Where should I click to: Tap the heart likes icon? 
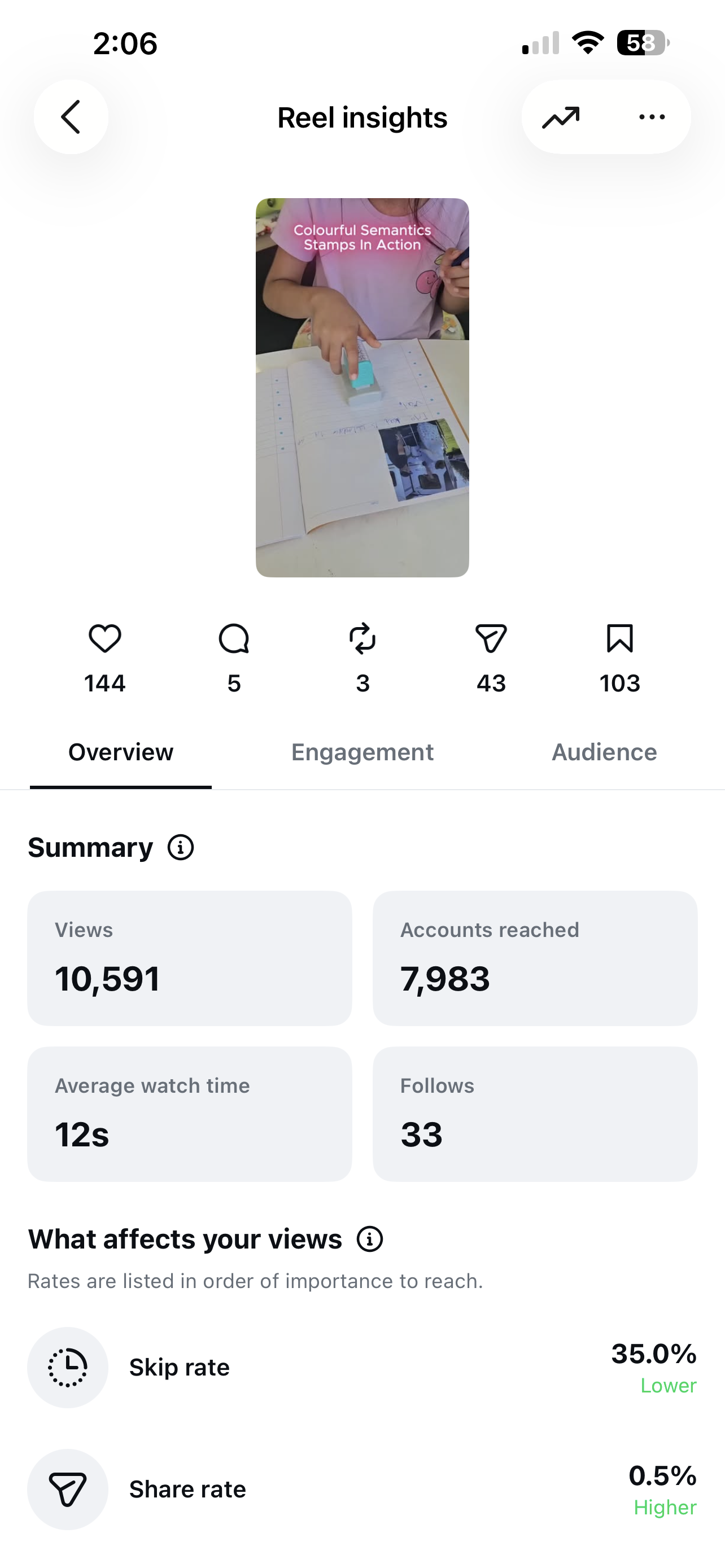(104, 638)
